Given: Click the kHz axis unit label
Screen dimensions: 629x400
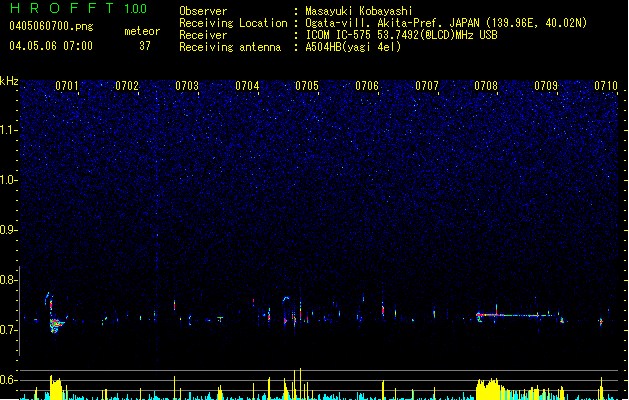Looking at the screenshot, I should 9,81.
